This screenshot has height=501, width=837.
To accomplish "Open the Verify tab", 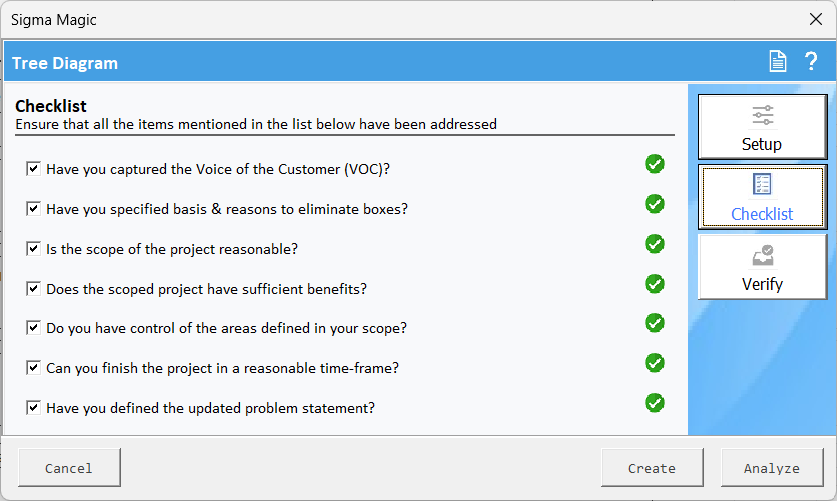I will tap(762, 267).
